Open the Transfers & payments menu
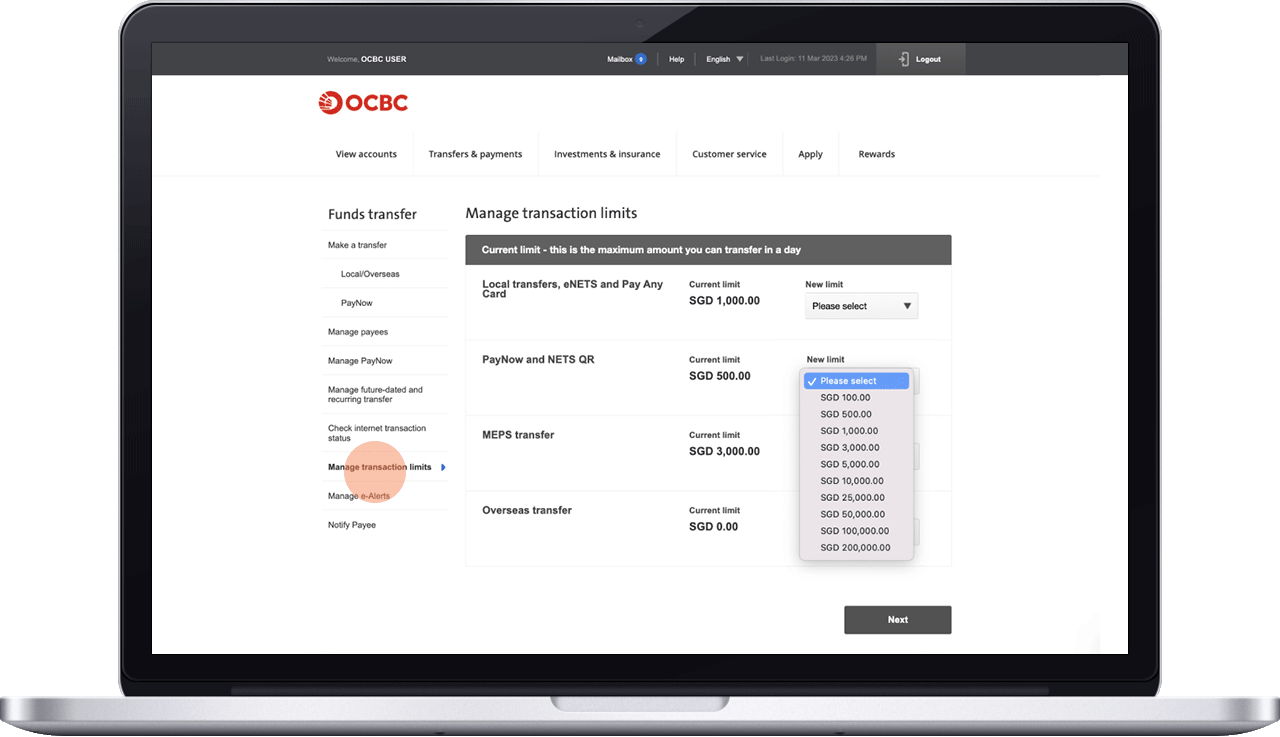Screen dimensions: 1280x737 tap(475, 154)
